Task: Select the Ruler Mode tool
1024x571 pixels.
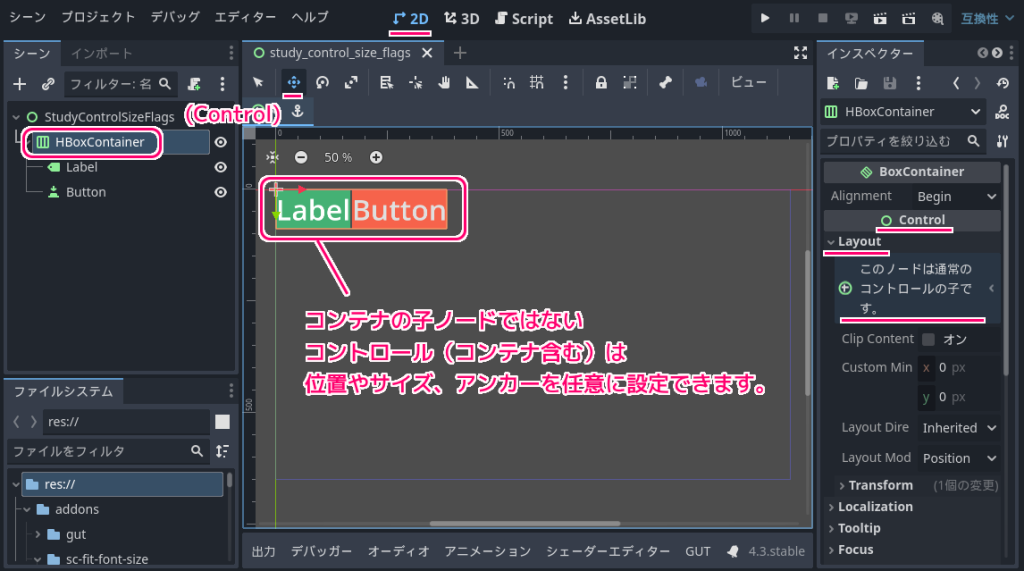Action: click(x=472, y=82)
